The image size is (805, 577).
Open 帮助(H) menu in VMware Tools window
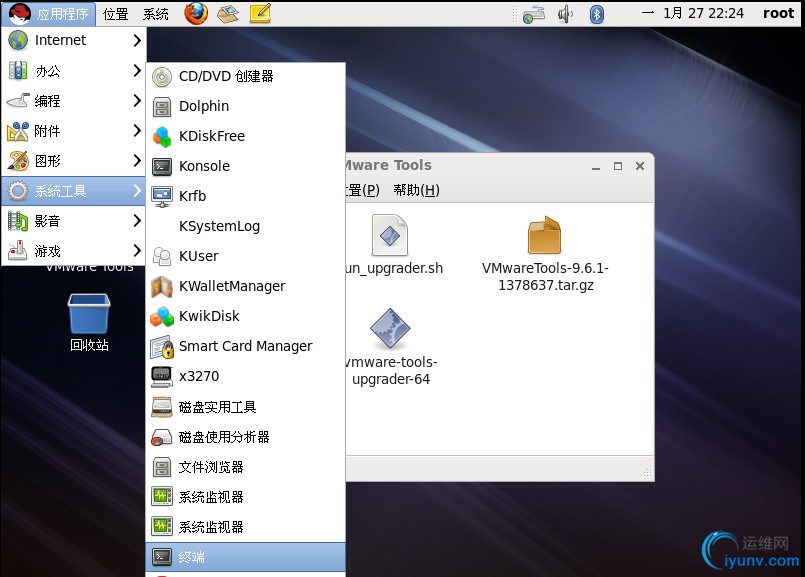[416, 190]
